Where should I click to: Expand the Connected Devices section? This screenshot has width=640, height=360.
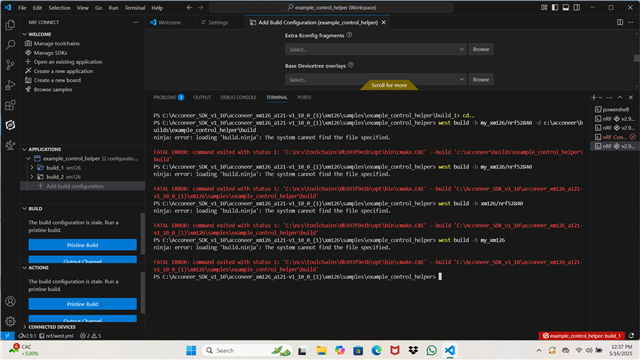[24, 327]
